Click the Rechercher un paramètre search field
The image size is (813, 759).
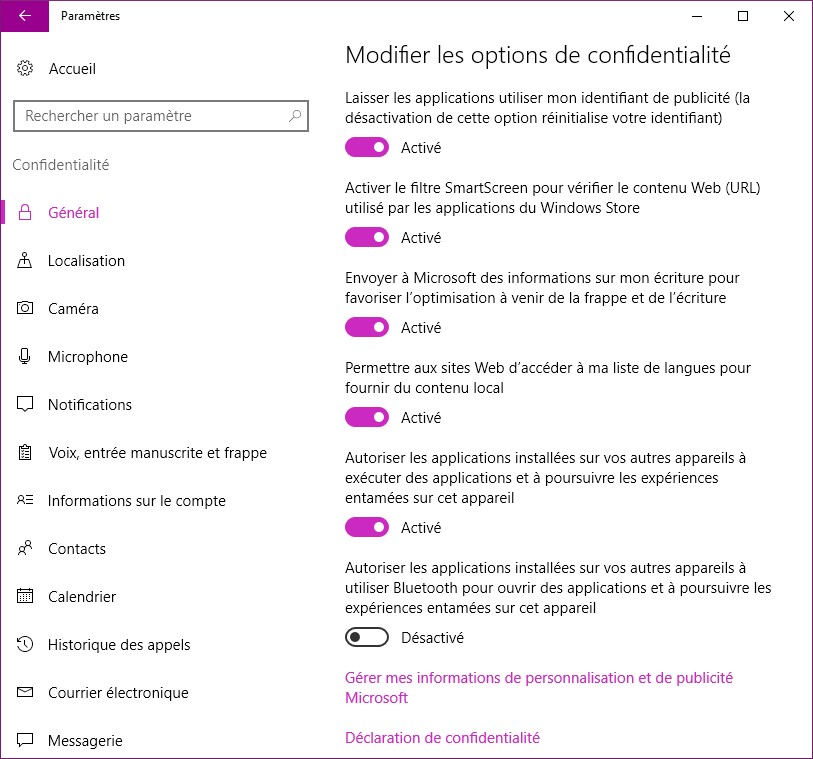[x=150, y=116]
